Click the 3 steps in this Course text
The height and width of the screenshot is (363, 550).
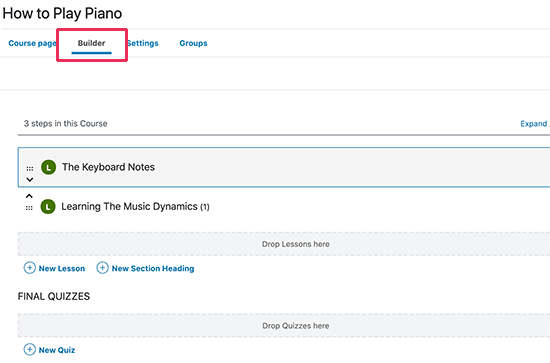(x=66, y=123)
